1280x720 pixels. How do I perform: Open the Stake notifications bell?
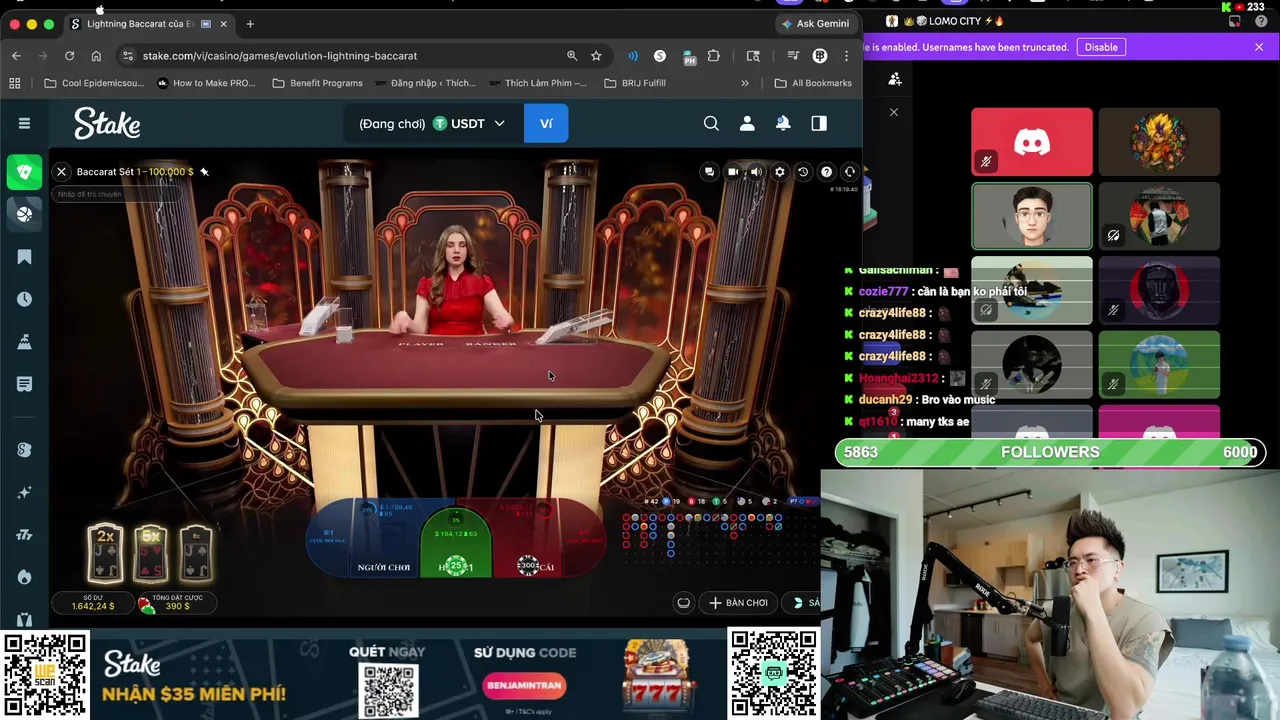pos(783,123)
